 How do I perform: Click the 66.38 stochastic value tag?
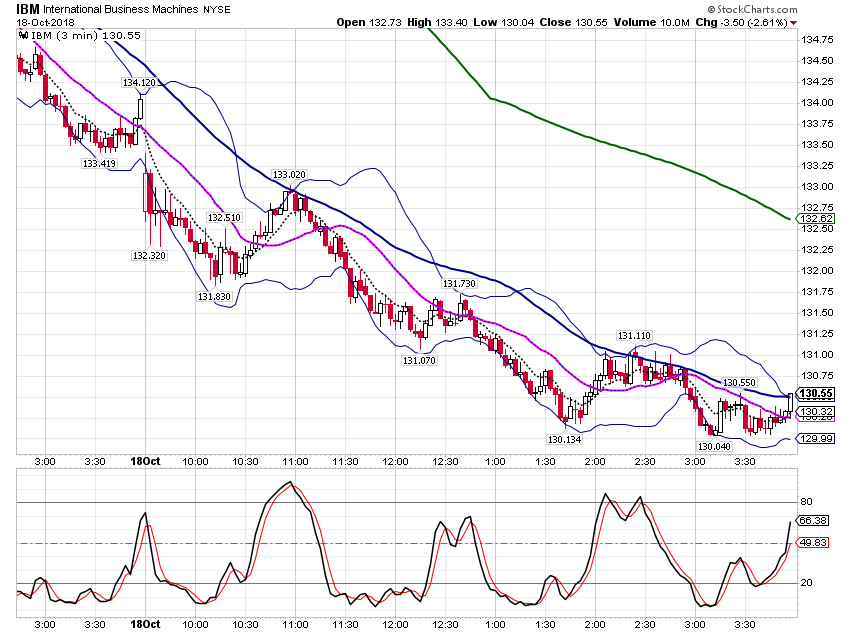click(x=814, y=520)
